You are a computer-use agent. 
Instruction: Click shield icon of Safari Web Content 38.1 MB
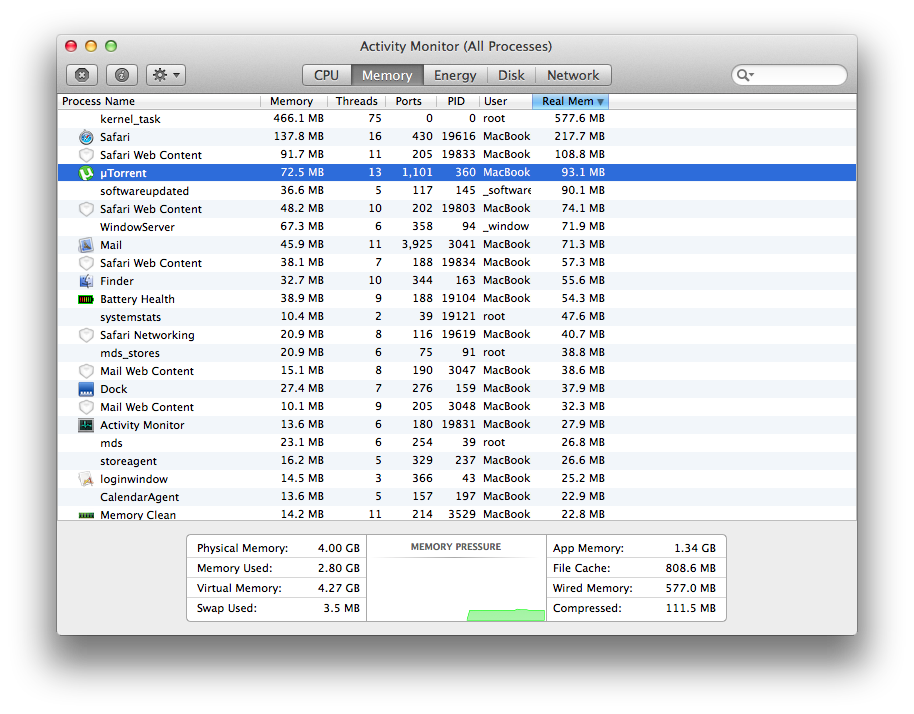pyautogui.click(x=86, y=263)
